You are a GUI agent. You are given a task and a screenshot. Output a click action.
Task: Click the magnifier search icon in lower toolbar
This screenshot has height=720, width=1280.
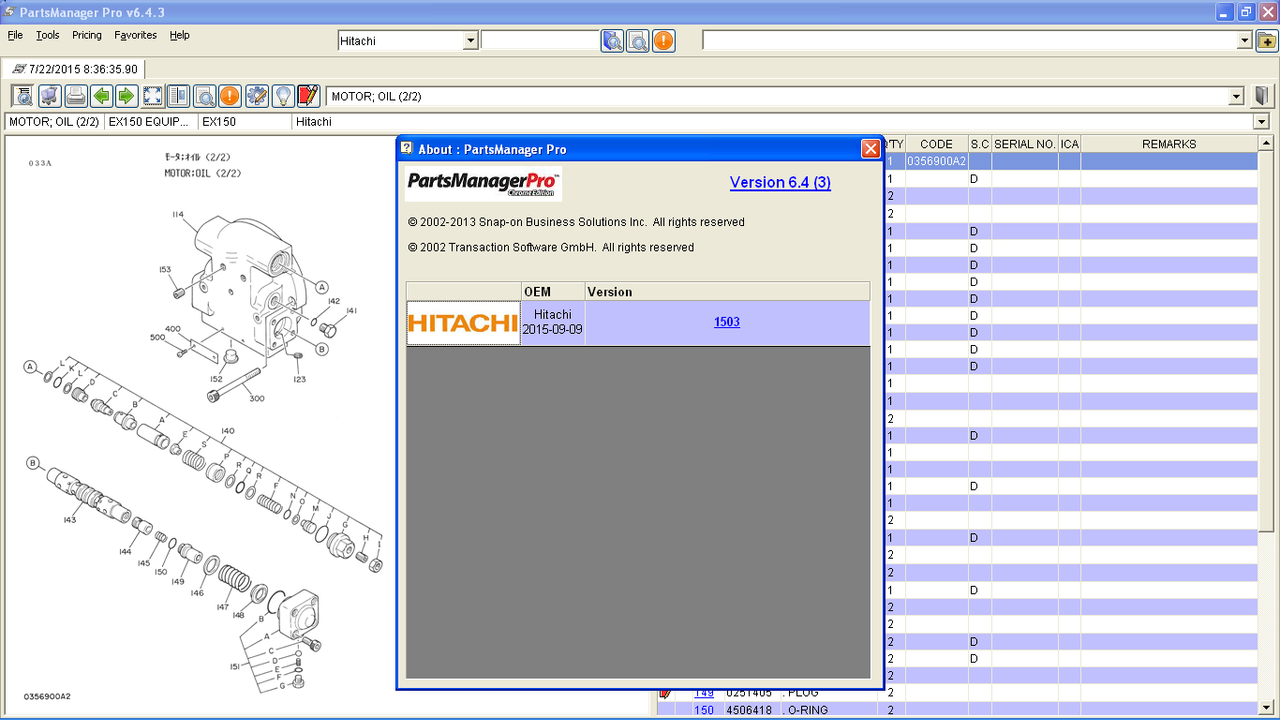pyautogui.click(x=204, y=96)
